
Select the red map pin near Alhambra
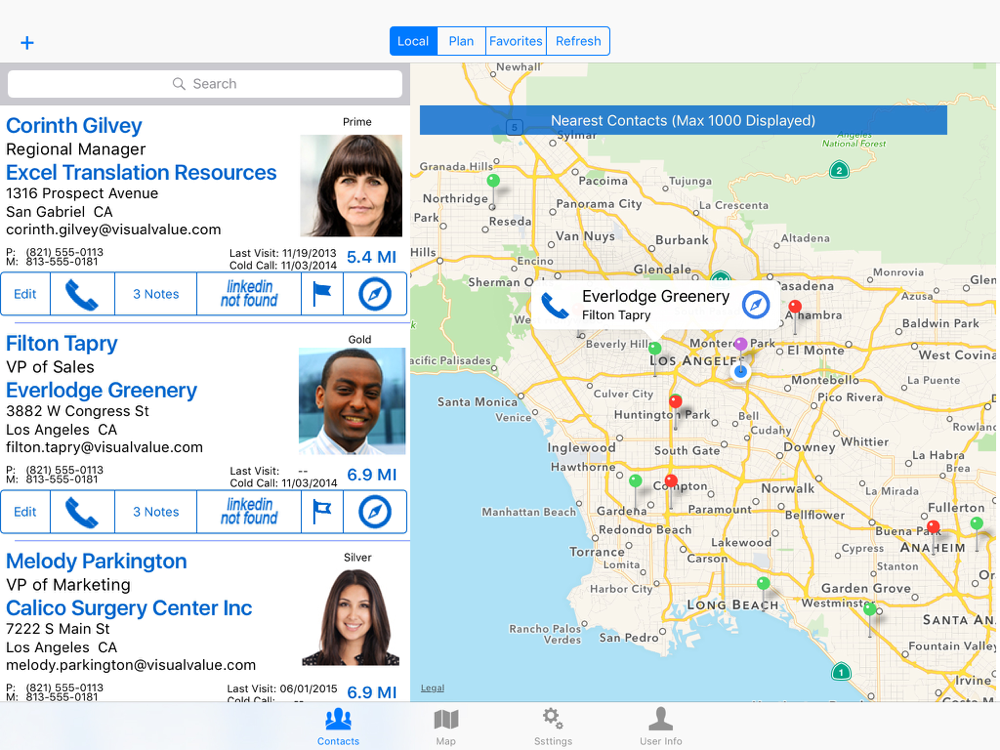[x=795, y=307]
